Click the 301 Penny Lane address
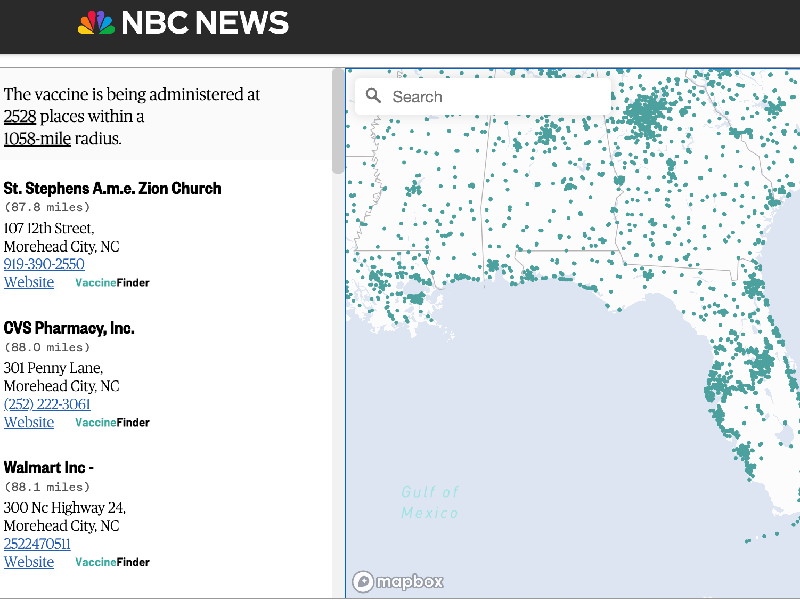 pos(53,368)
